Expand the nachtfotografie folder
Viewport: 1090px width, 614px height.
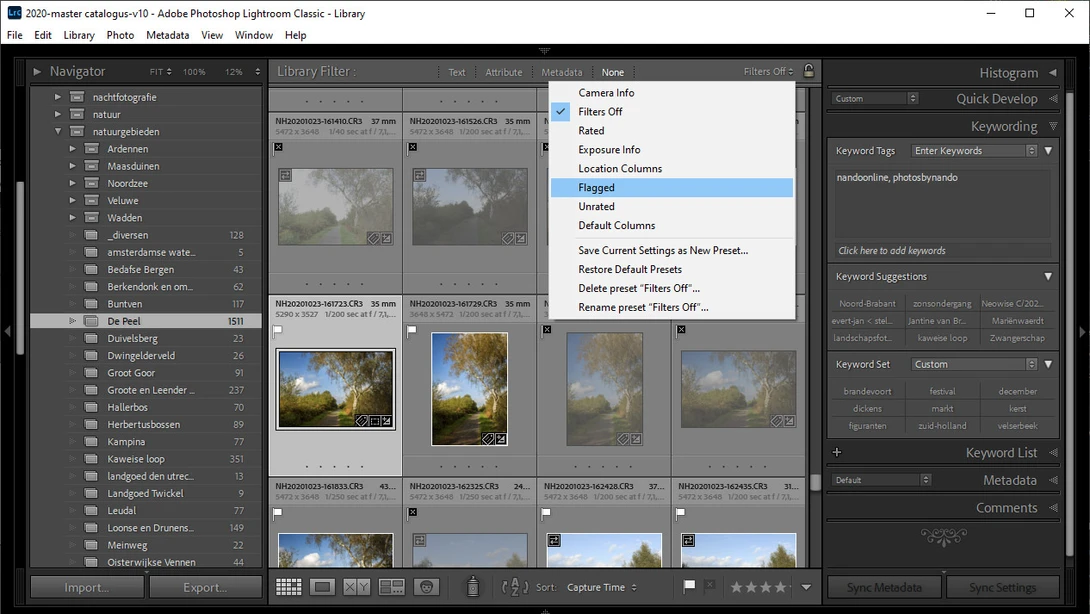pyautogui.click(x=58, y=97)
